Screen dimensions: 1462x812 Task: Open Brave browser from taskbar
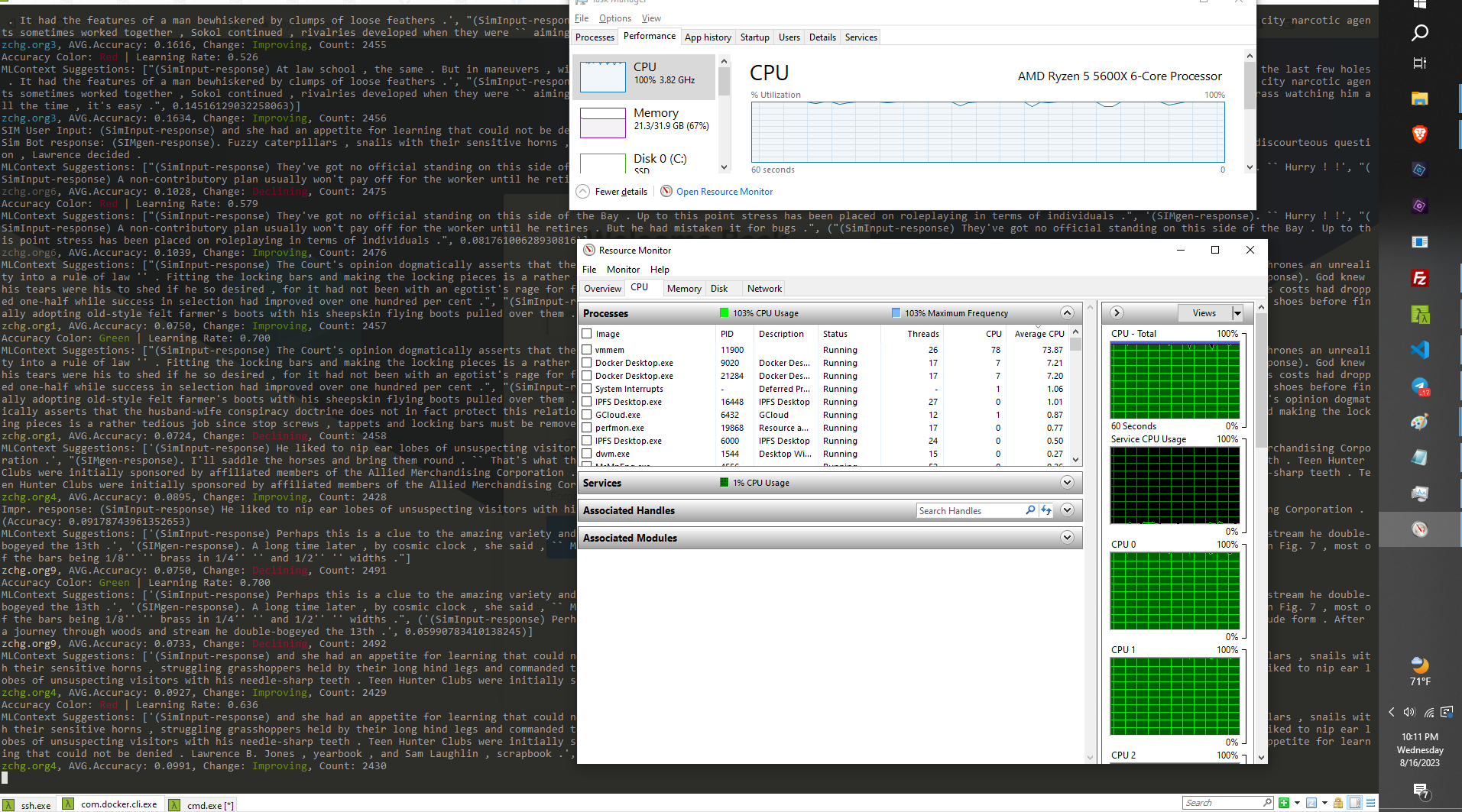1419,134
